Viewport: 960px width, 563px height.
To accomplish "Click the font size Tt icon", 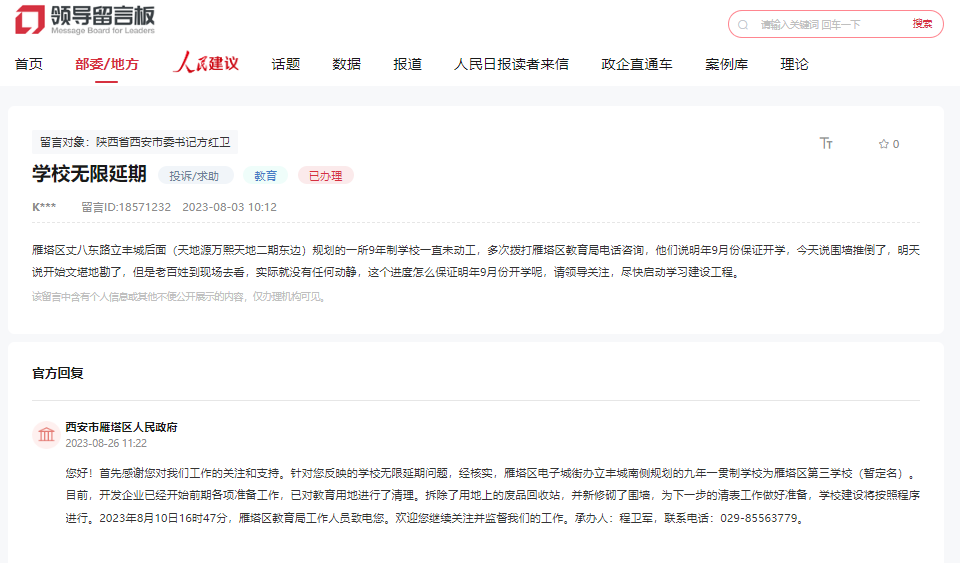I will coord(826,143).
